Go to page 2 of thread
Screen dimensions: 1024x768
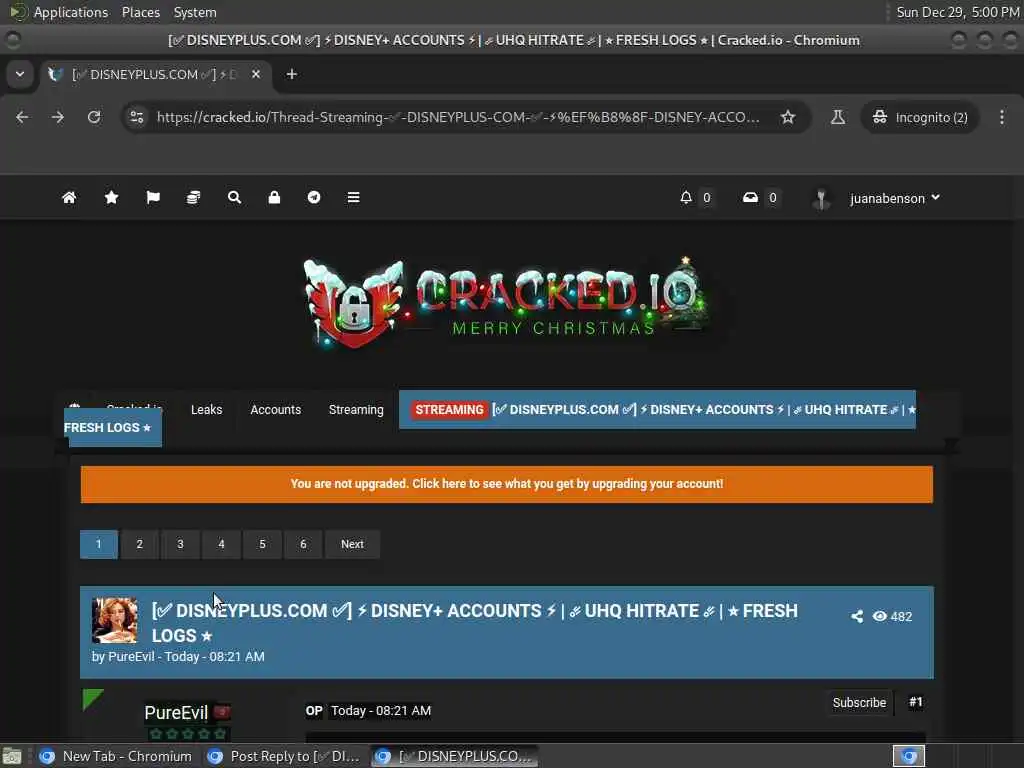(x=139, y=544)
